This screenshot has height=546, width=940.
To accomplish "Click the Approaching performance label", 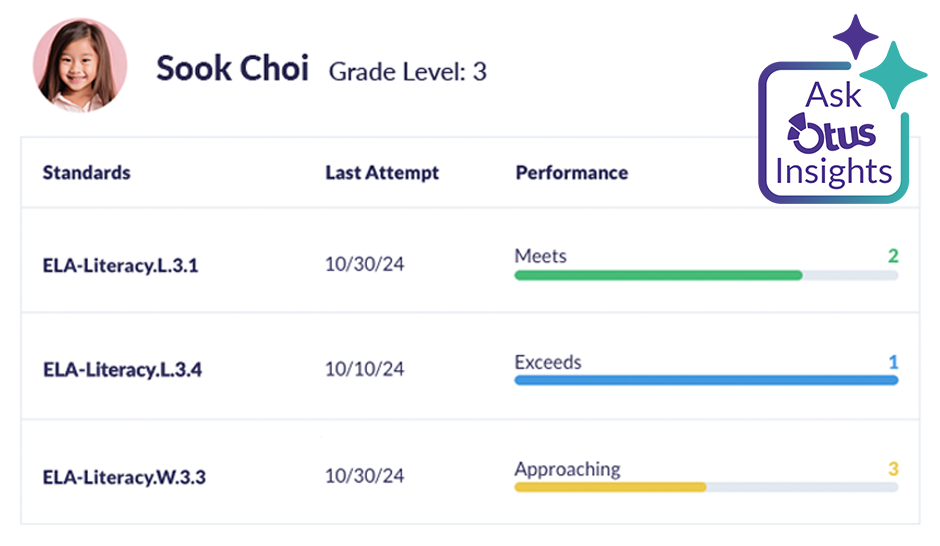I will tap(567, 468).
